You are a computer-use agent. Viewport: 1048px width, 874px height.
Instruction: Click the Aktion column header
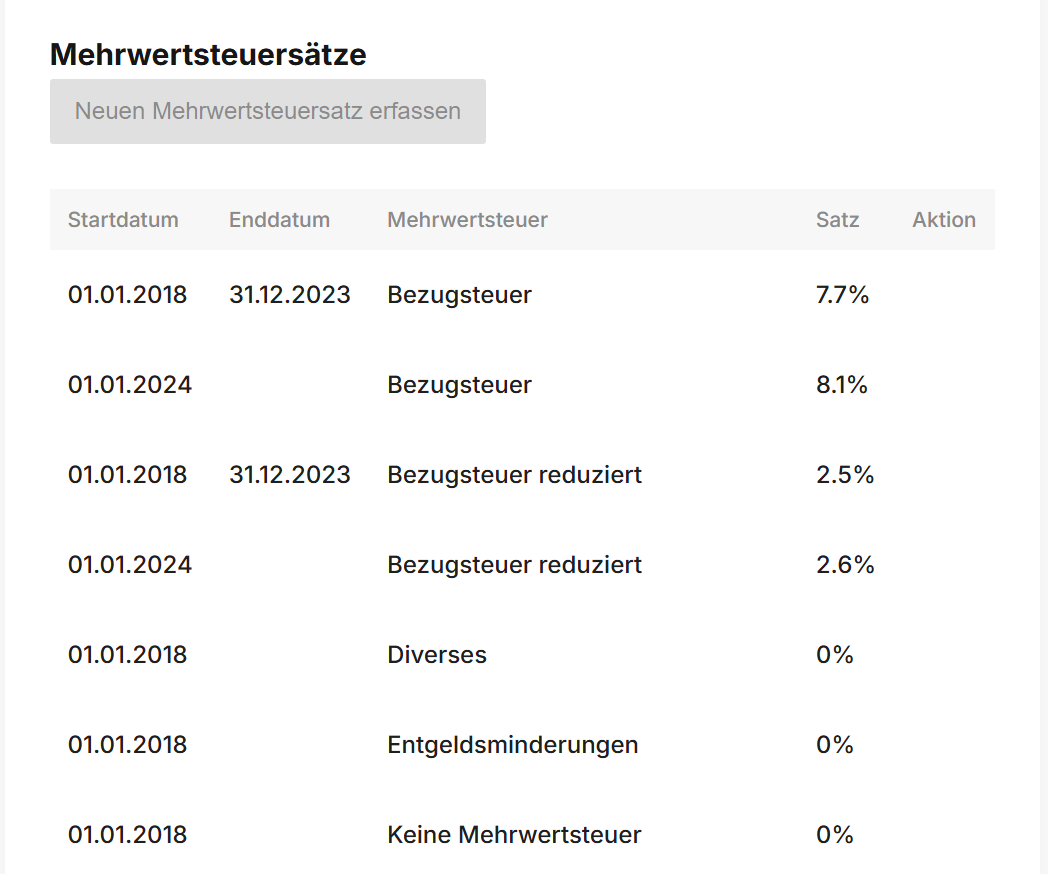point(943,219)
